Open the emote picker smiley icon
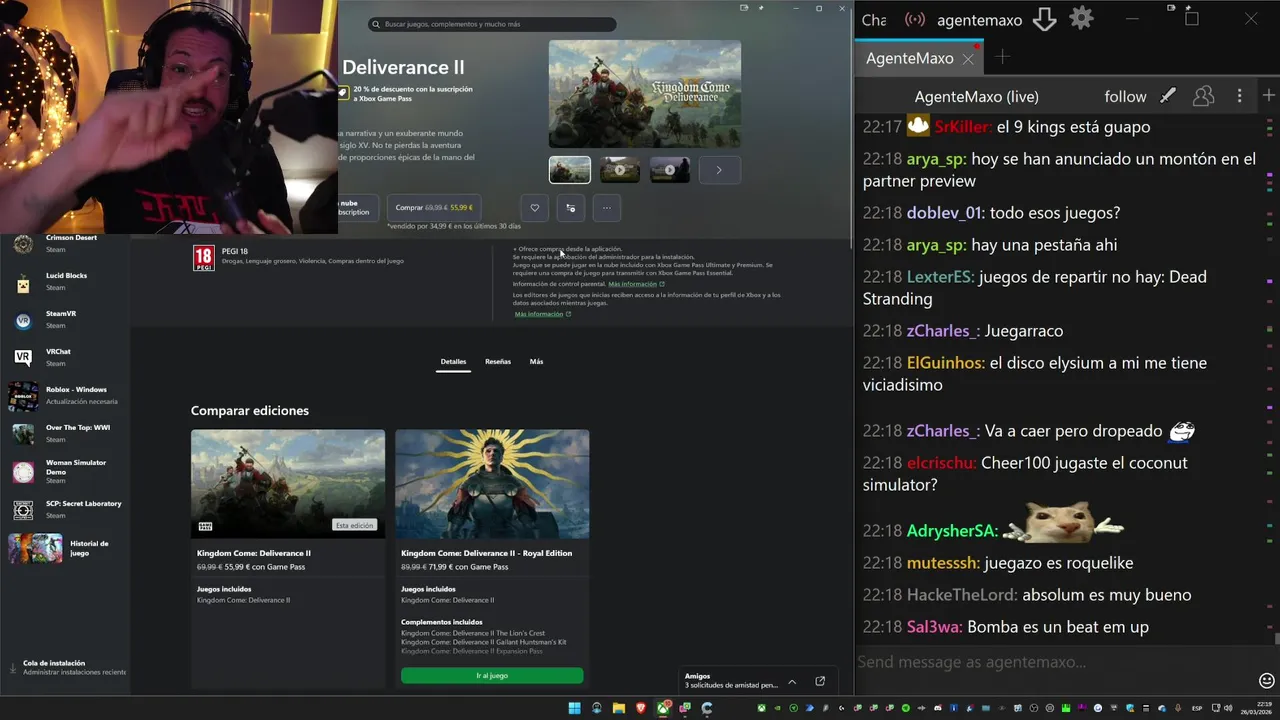Screen dimensions: 1280x720 click(x=1267, y=680)
